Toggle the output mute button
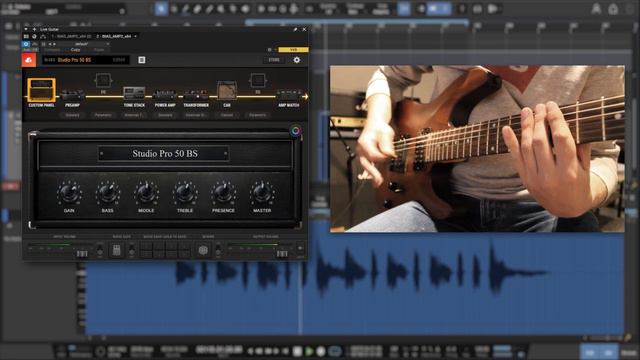Viewport: 640px width, 360px height. pos(300,248)
